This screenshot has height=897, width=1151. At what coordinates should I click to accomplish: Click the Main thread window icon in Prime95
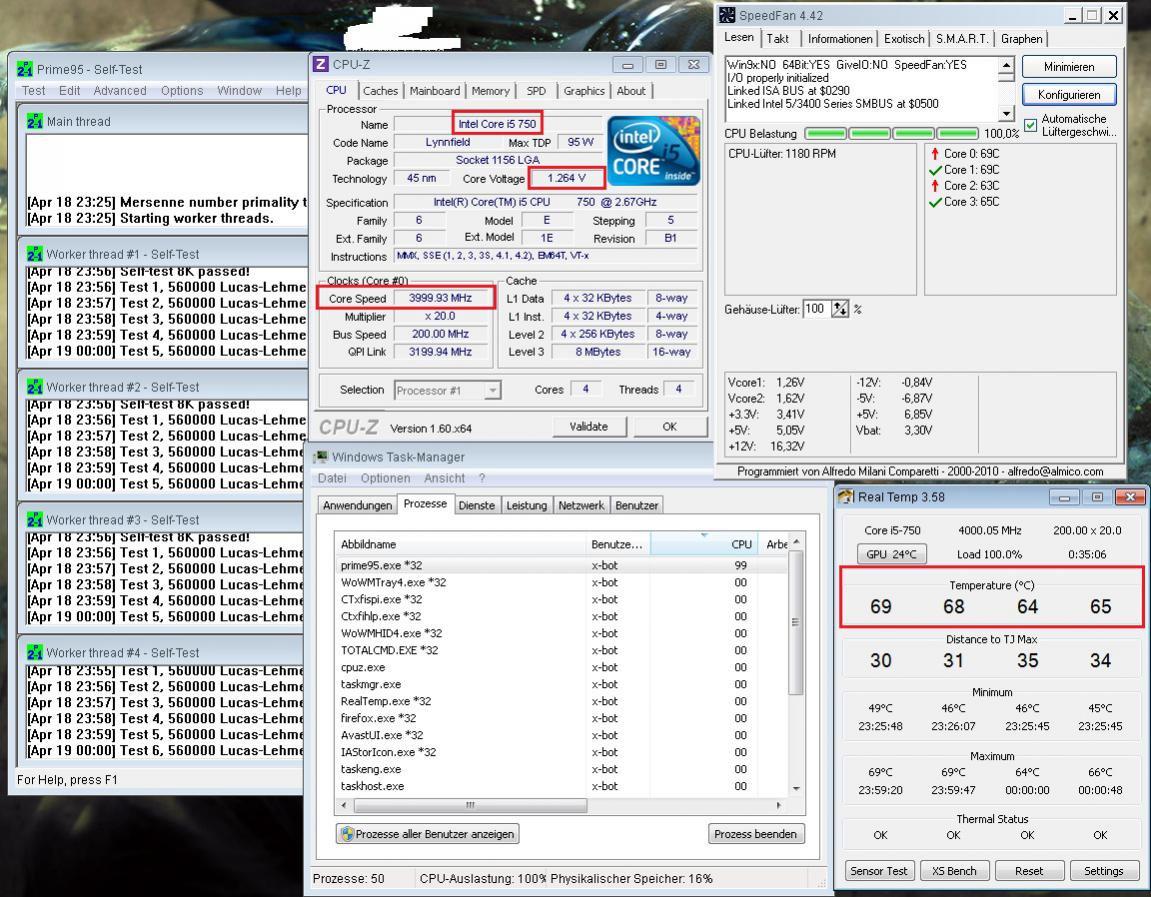(x=35, y=122)
